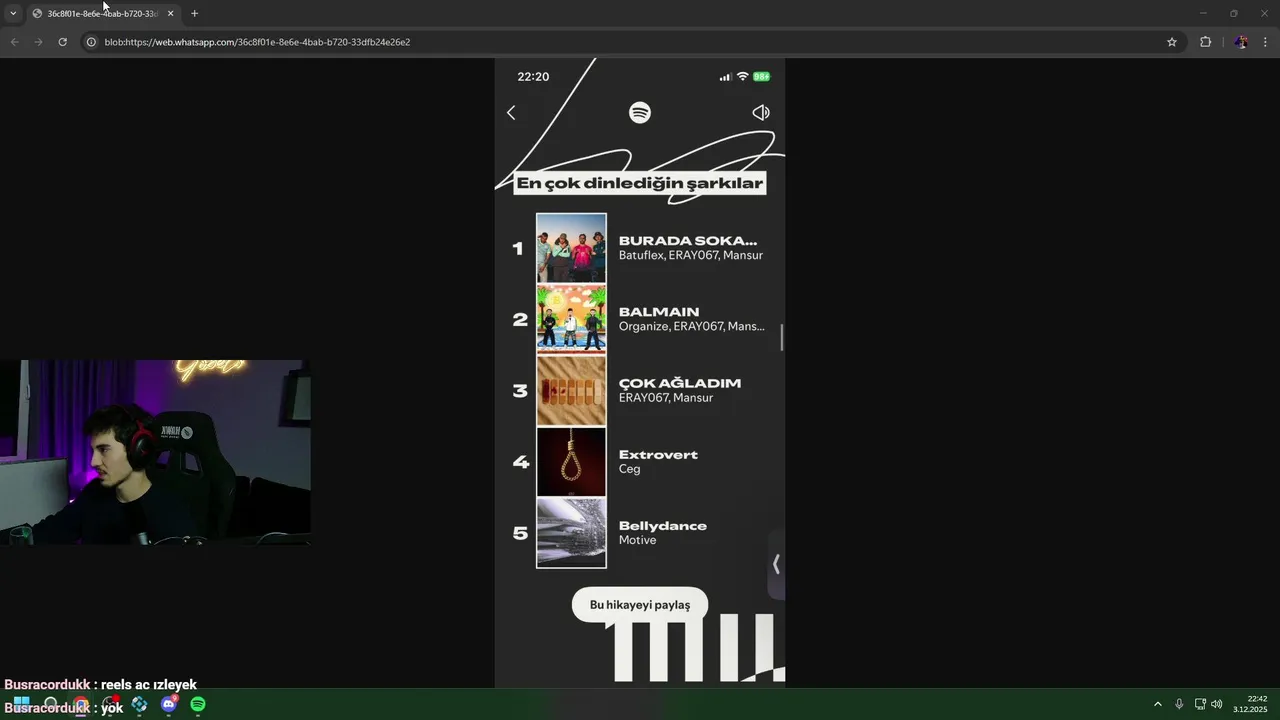Click the artists 'Batuflex, ERAY067, Mansur'
Image resolution: width=1280 pixels, height=720 pixels.
pyautogui.click(x=691, y=255)
